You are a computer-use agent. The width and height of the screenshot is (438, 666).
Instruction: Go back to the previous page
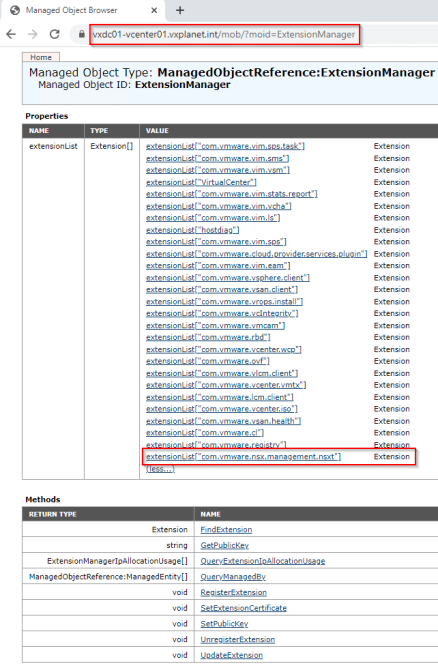[x=11, y=34]
